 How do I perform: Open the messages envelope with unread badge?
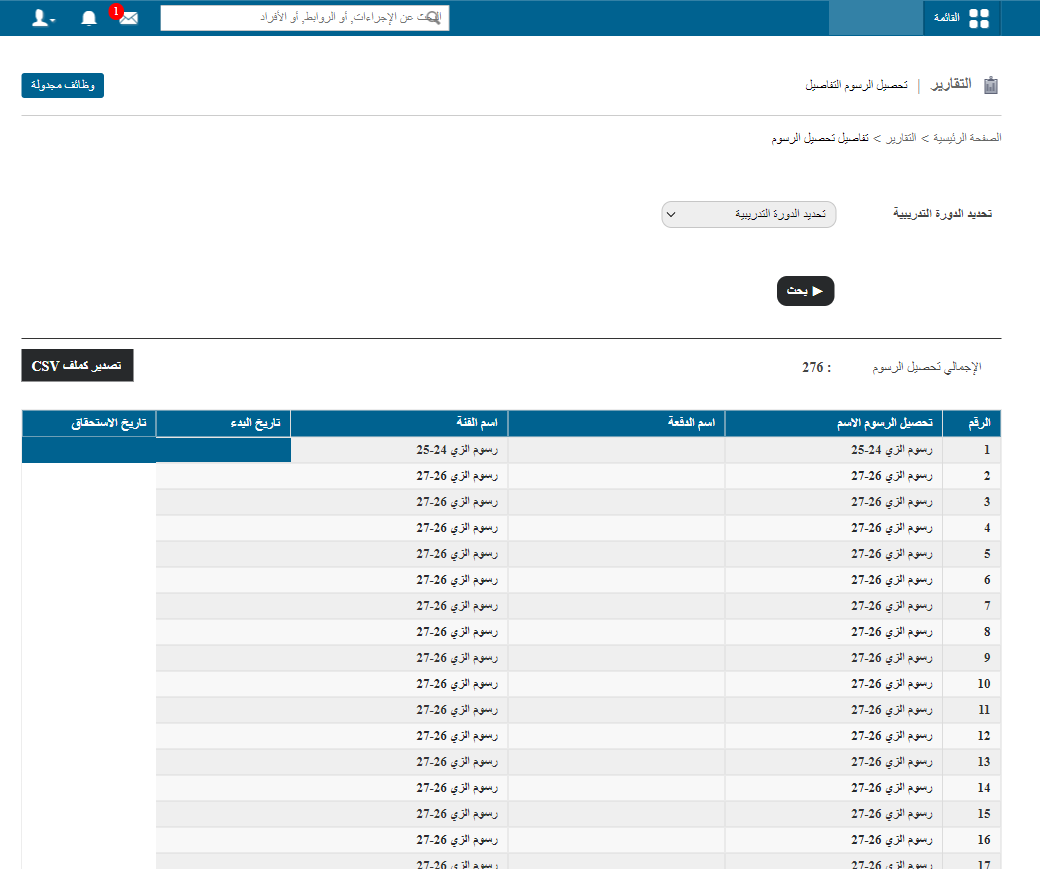pos(127,17)
